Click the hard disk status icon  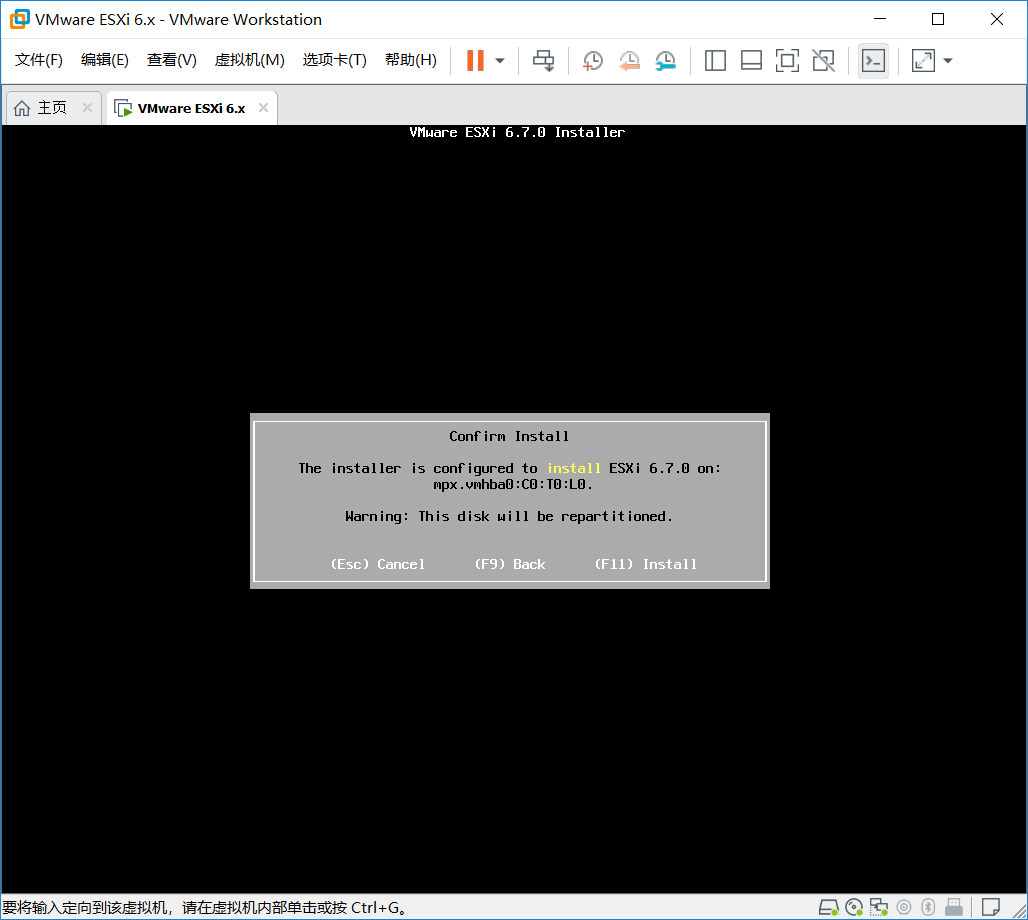click(829, 907)
